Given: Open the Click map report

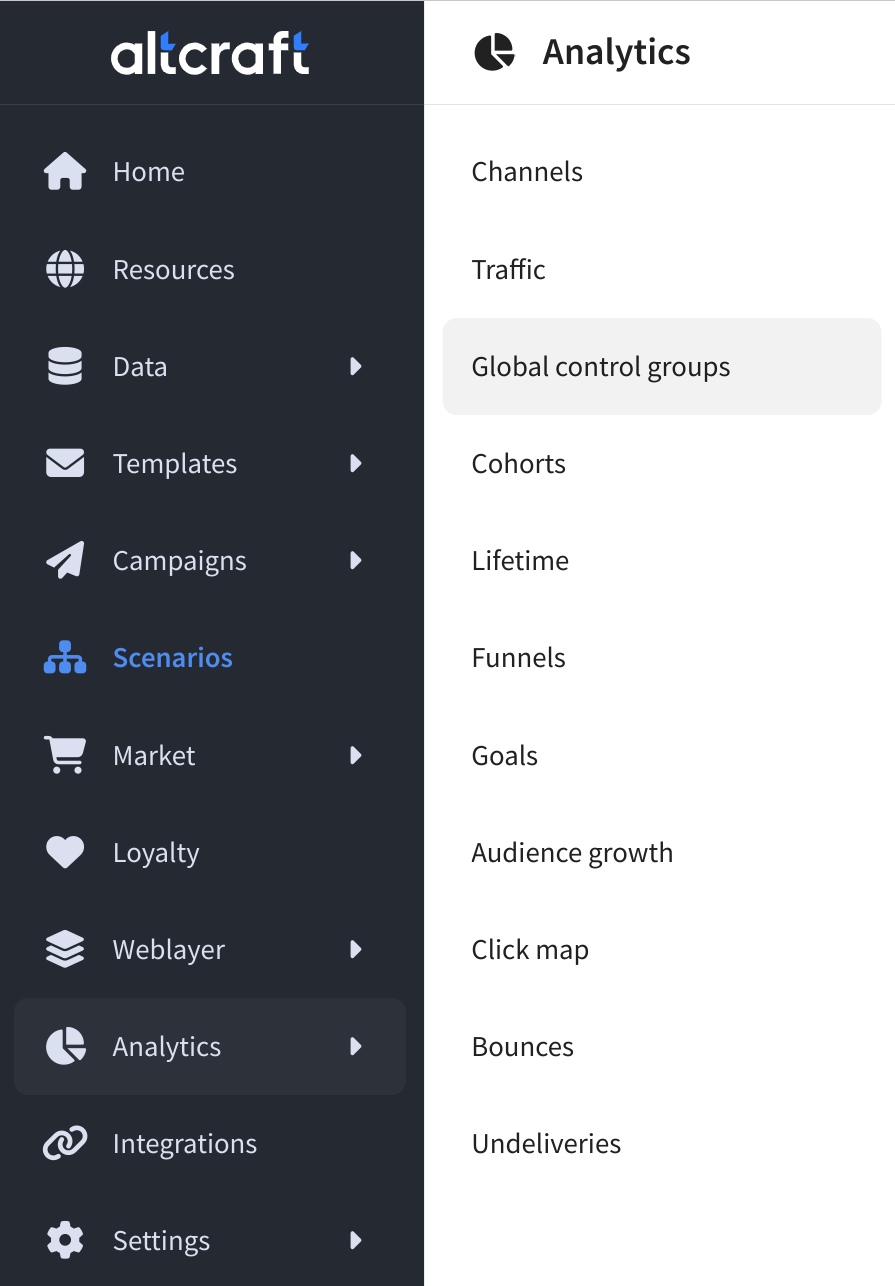Looking at the screenshot, I should 530,949.
